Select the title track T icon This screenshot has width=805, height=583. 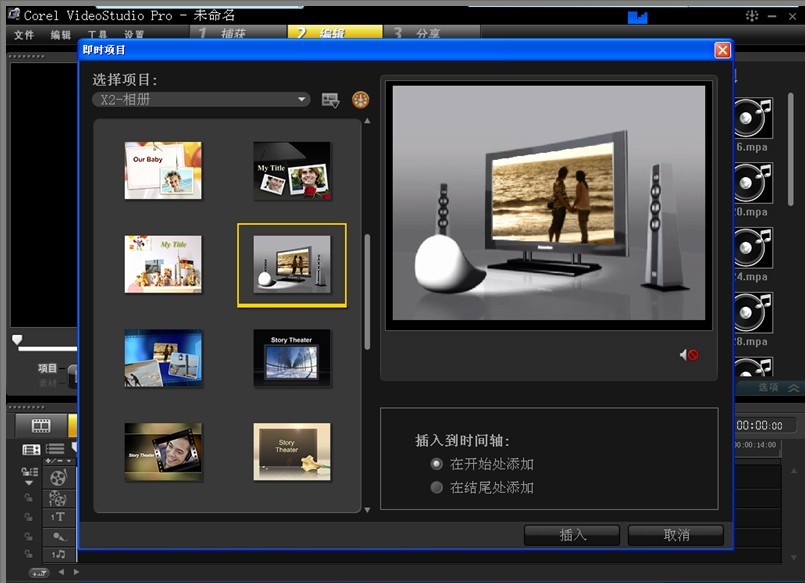tap(59, 517)
